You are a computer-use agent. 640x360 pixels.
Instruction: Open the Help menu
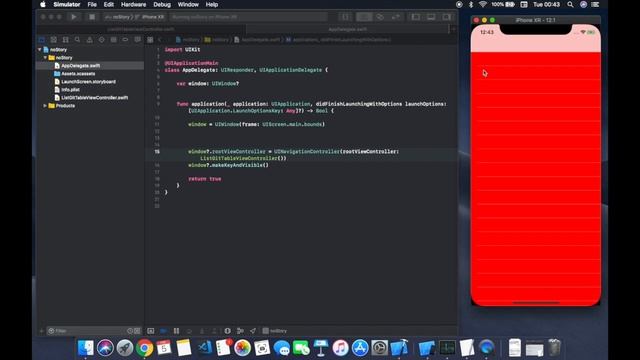click(211, 4)
